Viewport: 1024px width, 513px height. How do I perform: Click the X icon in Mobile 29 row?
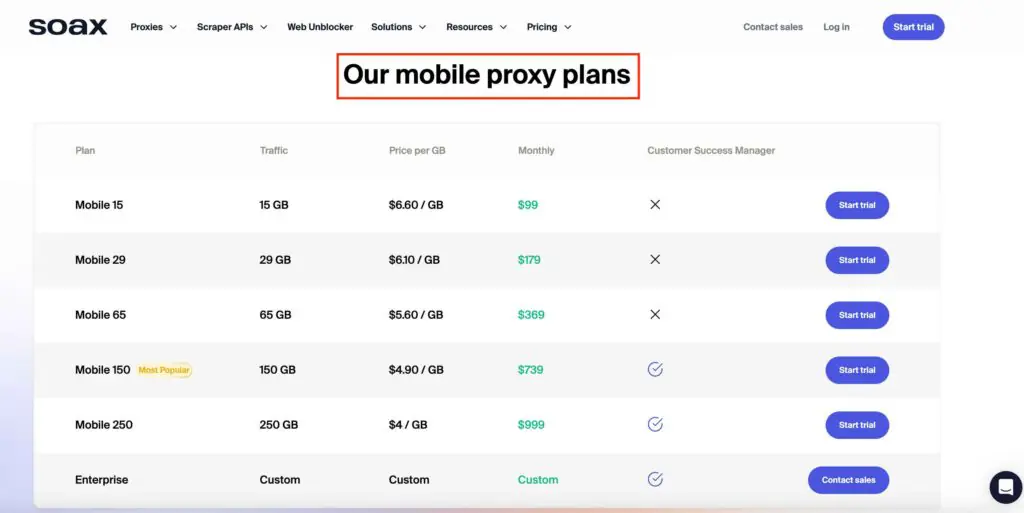(655, 260)
